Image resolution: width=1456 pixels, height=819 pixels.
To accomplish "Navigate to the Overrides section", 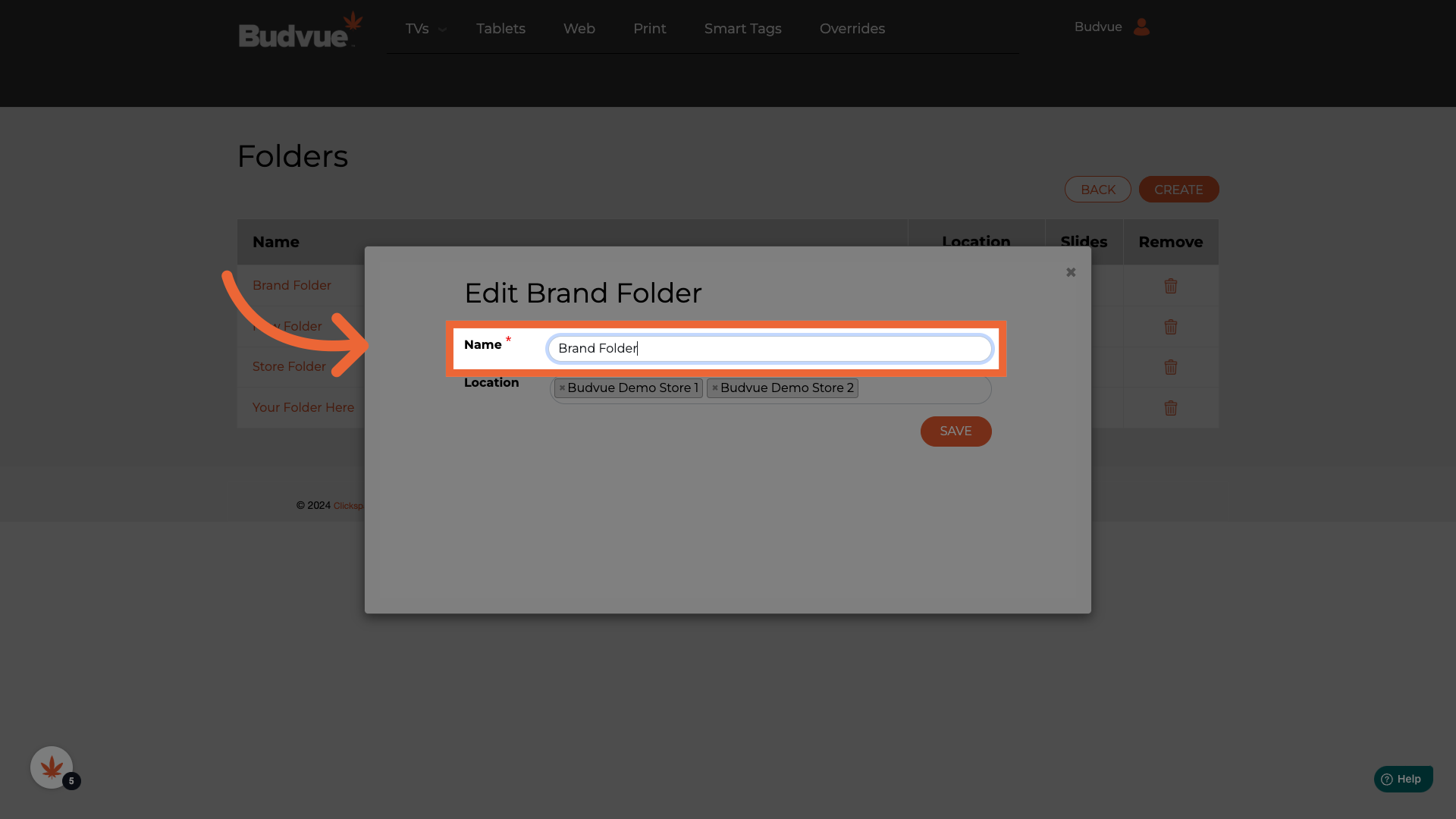I will [x=852, y=29].
